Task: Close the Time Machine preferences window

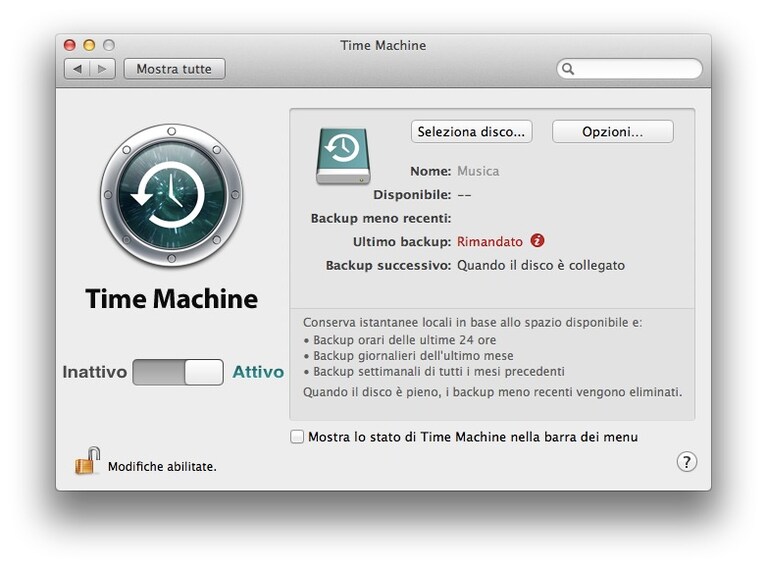Action: [70, 45]
